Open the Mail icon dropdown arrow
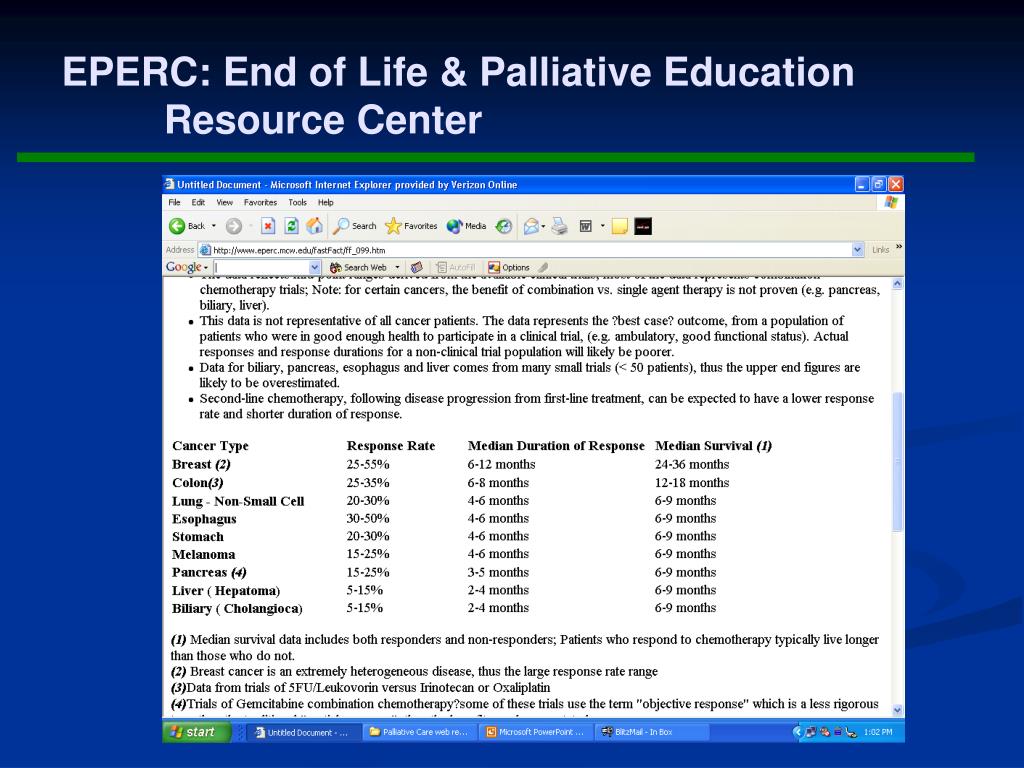The height and width of the screenshot is (768, 1024). click(x=543, y=226)
